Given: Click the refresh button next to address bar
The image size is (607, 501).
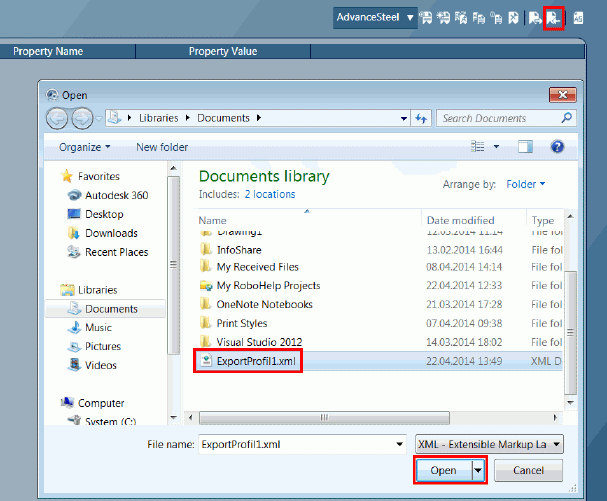Looking at the screenshot, I should tap(421, 118).
